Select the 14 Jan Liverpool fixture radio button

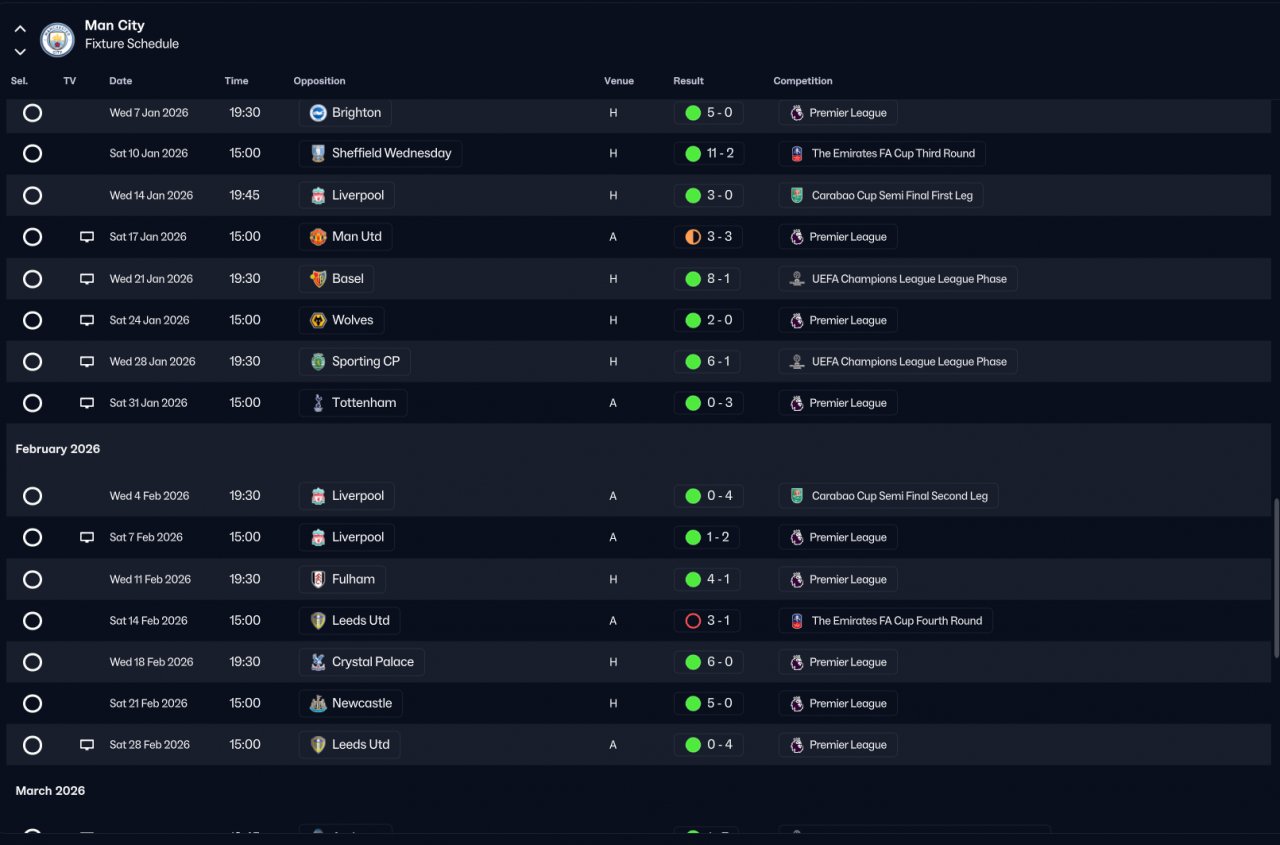[33, 196]
